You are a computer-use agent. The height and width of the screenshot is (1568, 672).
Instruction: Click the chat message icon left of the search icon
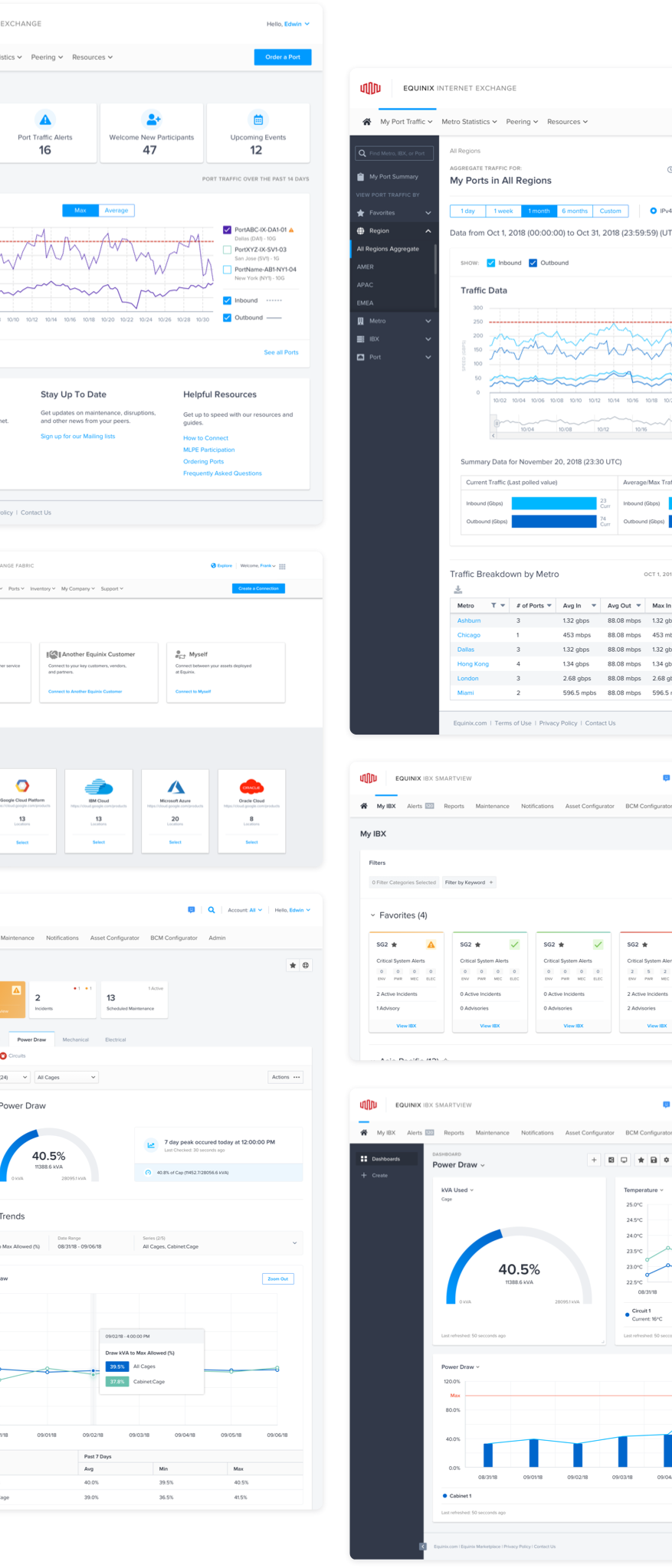click(x=191, y=910)
